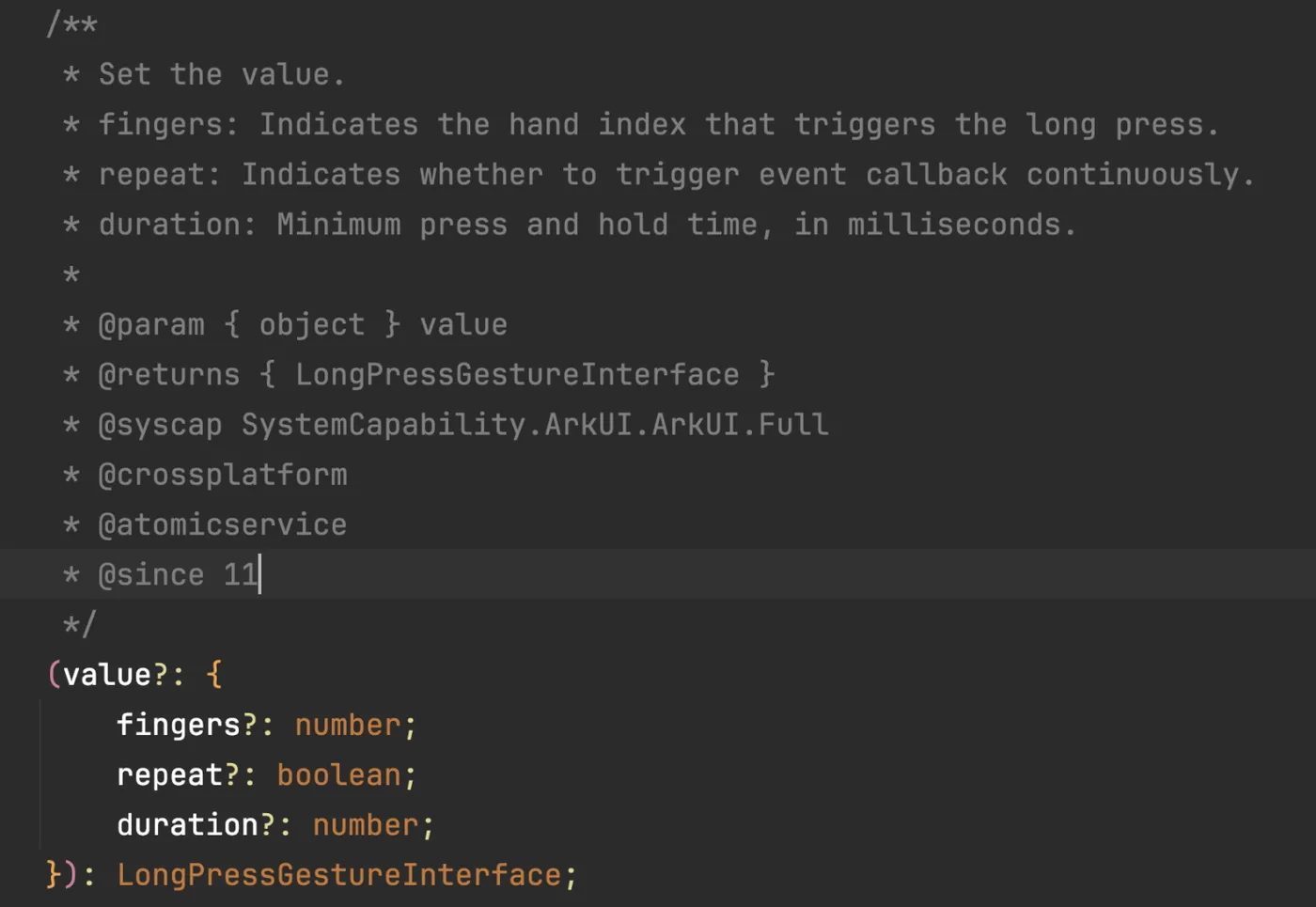
Task: Click SystemCapability.ArkUI.ArkUI.Full text
Action: (535, 425)
